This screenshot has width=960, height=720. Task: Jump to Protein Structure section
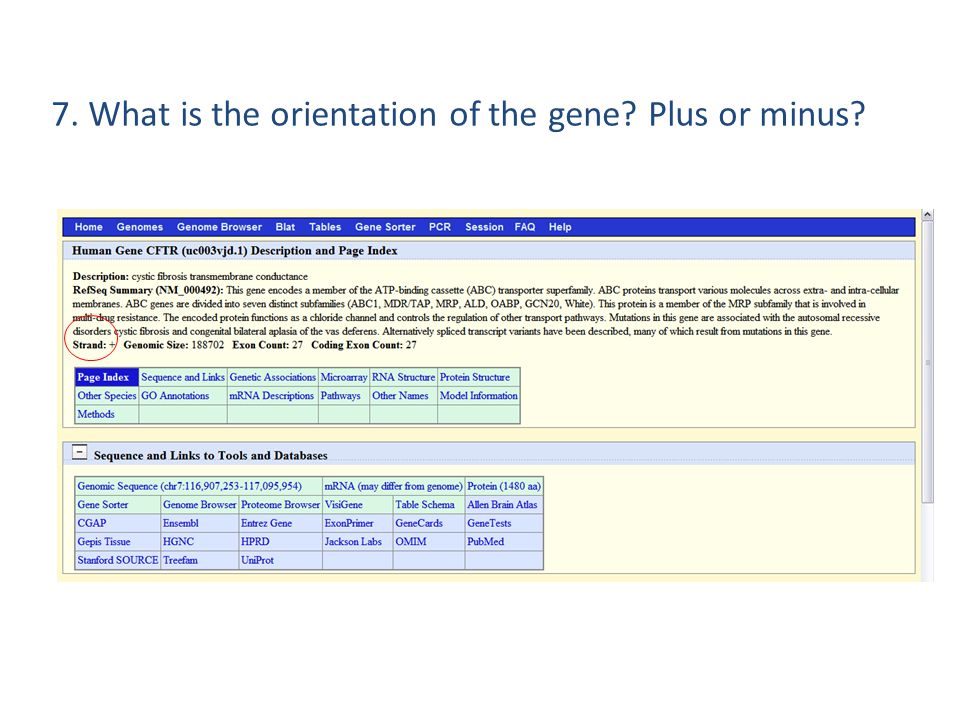pos(474,377)
